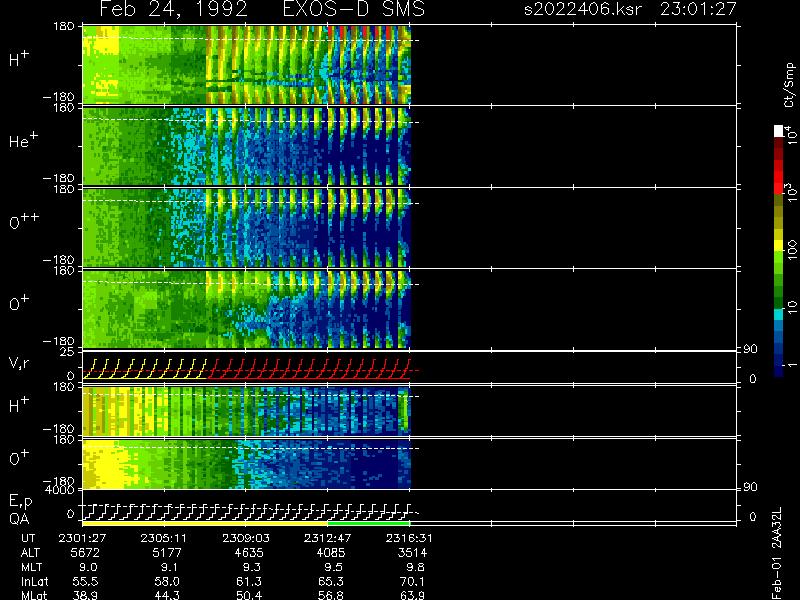800x600 pixels.
Task: Click the 'Feb-01 2AA32L' version label
Action: tap(777, 553)
